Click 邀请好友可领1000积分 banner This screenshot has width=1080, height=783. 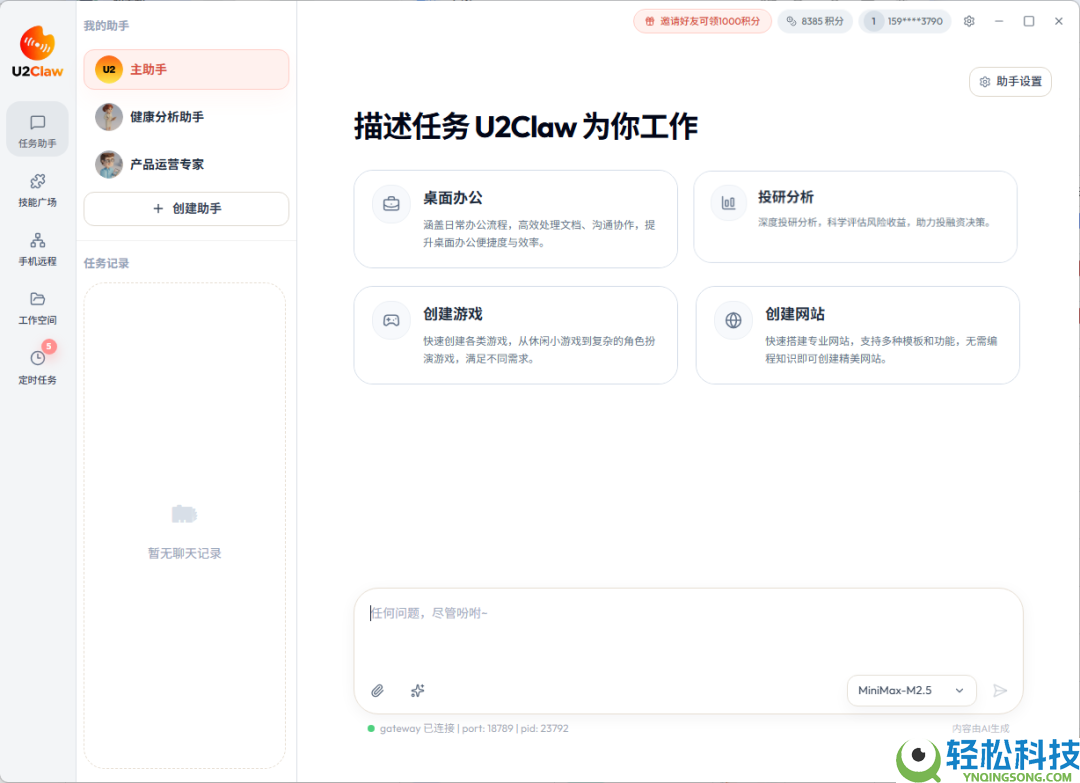[703, 21]
